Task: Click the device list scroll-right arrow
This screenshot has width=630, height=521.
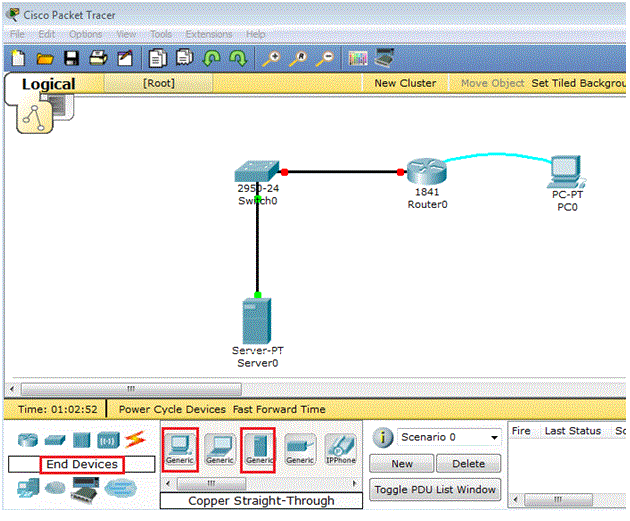Action: pos(354,483)
